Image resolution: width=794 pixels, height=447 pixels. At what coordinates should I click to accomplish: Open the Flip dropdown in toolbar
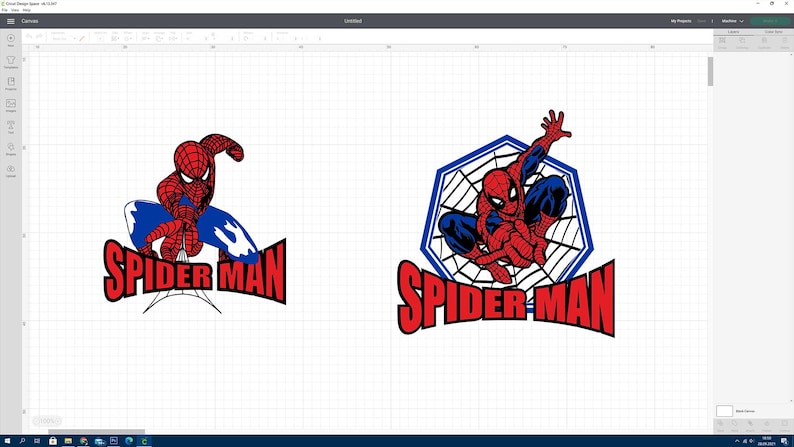(x=173, y=38)
